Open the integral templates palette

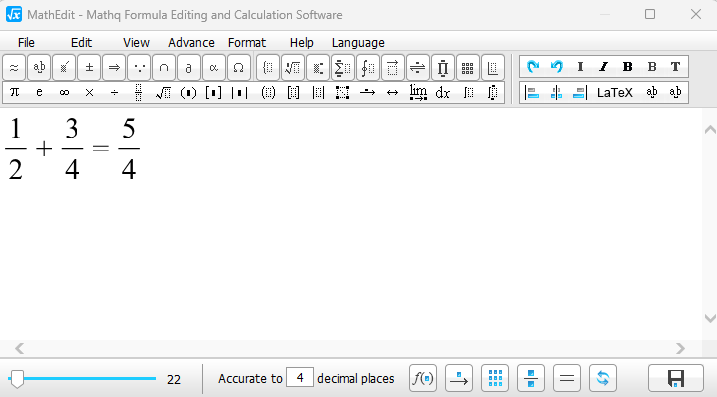368,68
